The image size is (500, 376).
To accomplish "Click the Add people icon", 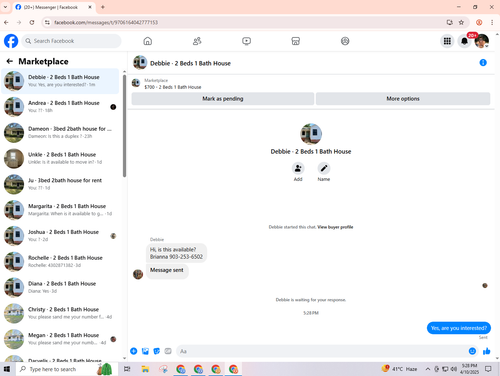I will [x=298, y=168].
